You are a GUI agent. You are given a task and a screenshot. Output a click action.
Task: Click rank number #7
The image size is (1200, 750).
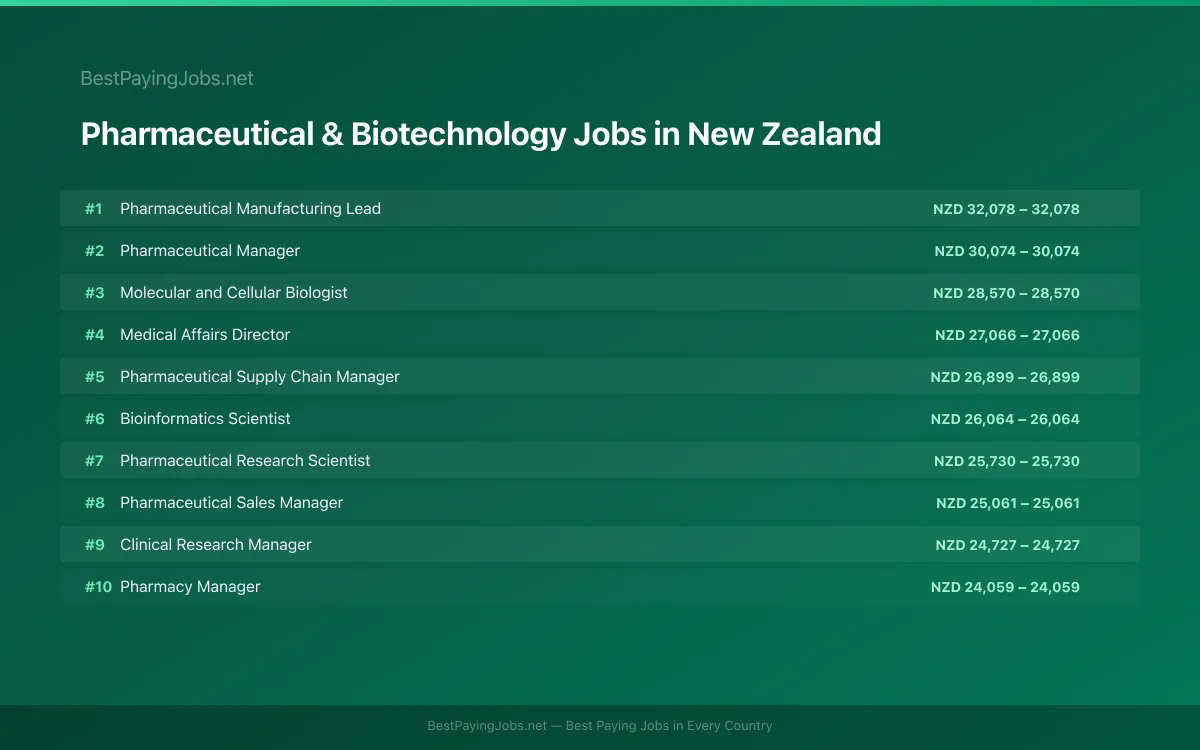click(94, 461)
